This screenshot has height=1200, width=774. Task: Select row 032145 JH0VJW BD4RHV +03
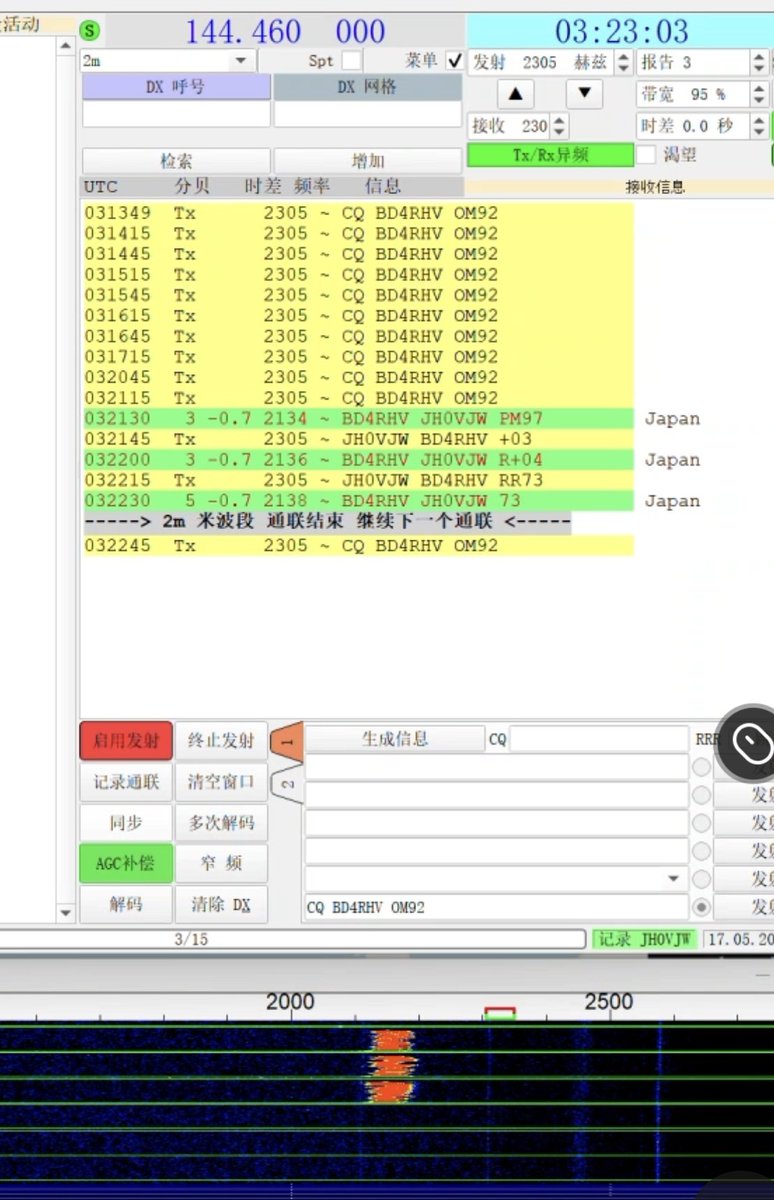(x=358, y=439)
